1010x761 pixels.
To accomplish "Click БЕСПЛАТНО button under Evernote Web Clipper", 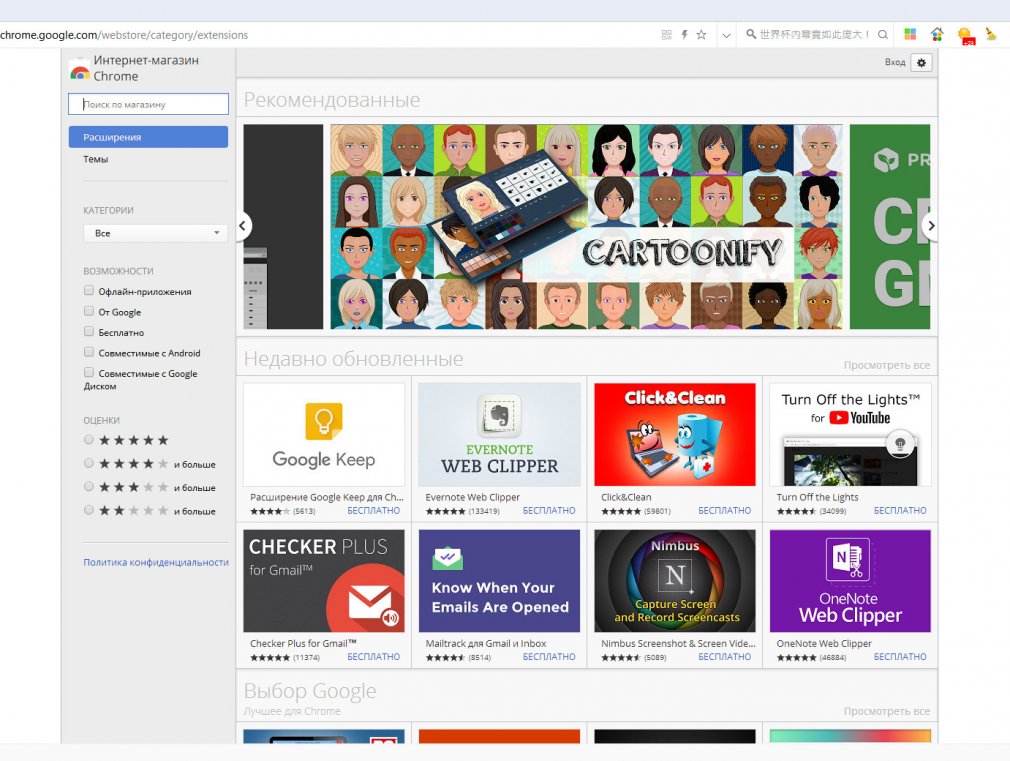I will [549, 510].
